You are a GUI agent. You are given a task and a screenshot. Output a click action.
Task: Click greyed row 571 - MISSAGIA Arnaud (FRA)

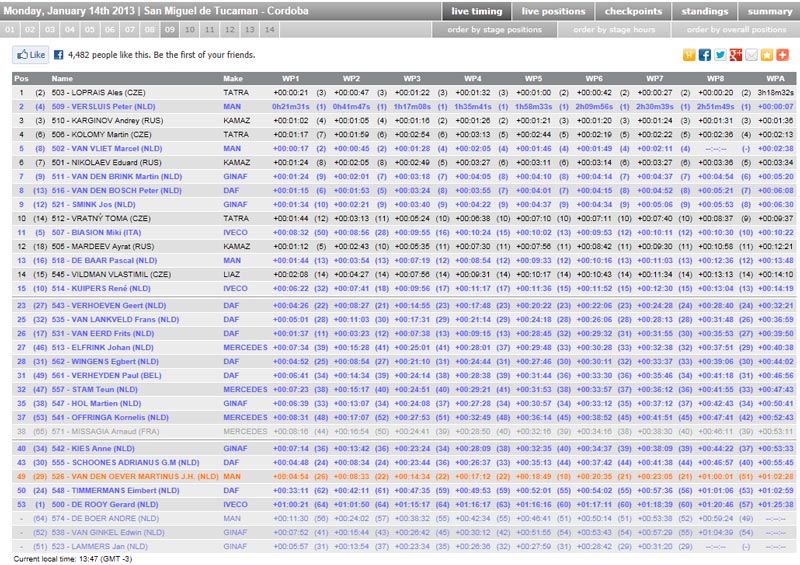click(x=404, y=431)
